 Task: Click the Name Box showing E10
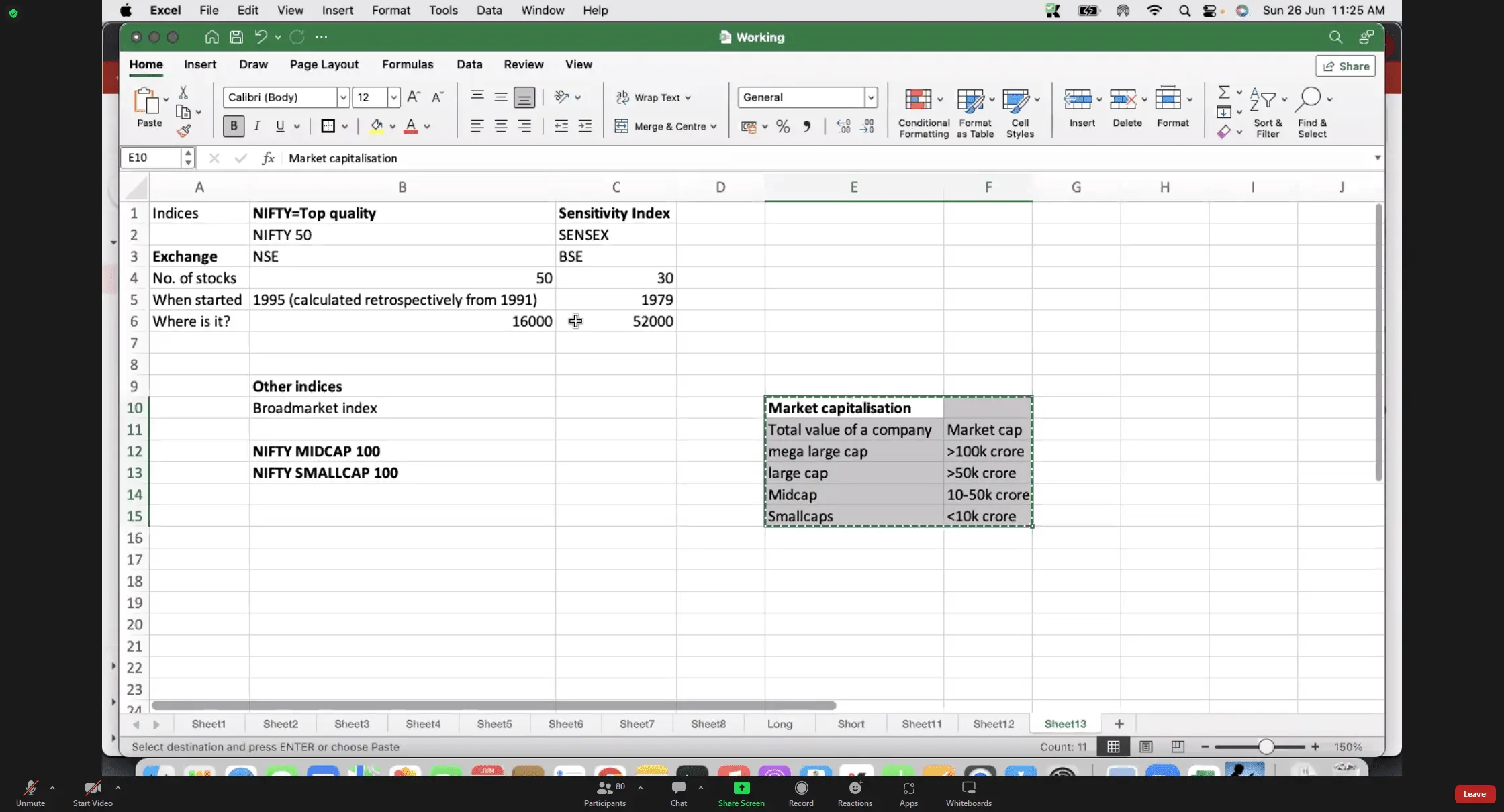pos(152,158)
